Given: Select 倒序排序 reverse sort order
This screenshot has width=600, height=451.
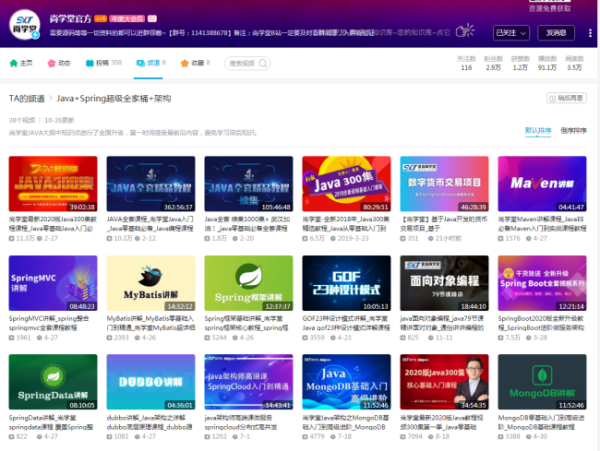Looking at the screenshot, I should 573,130.
